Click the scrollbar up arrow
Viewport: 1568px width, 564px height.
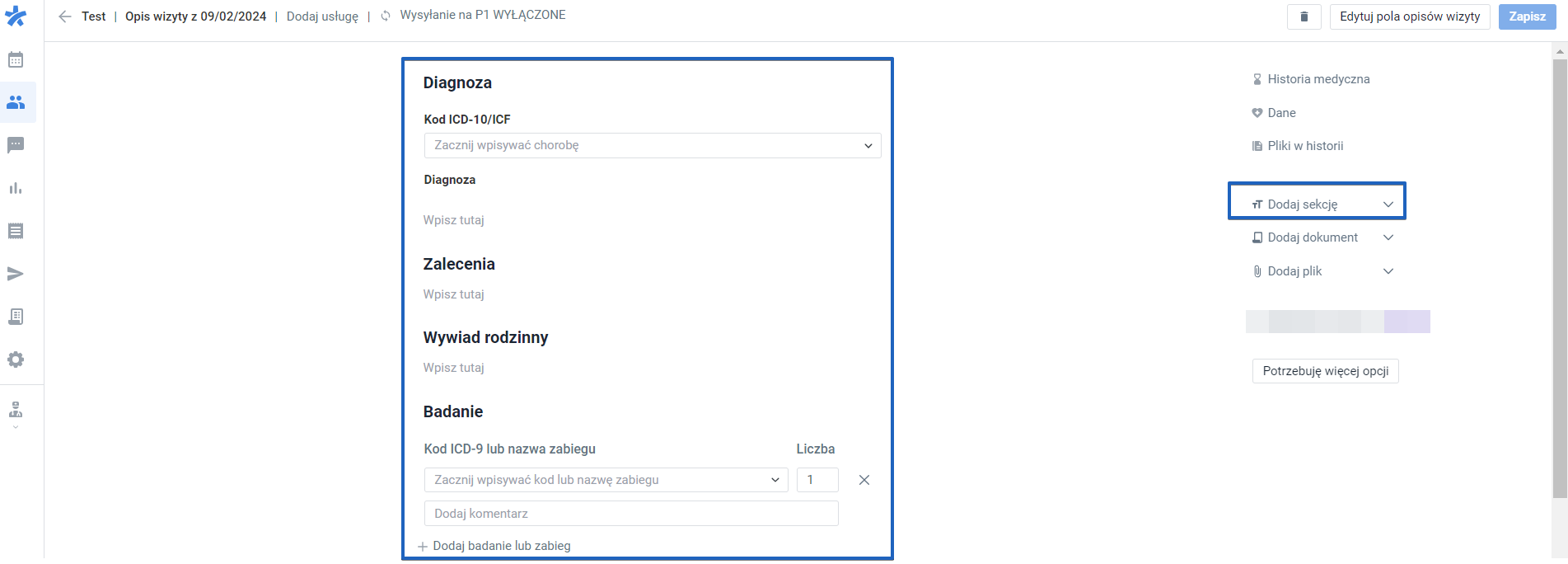pos(1560,51)
